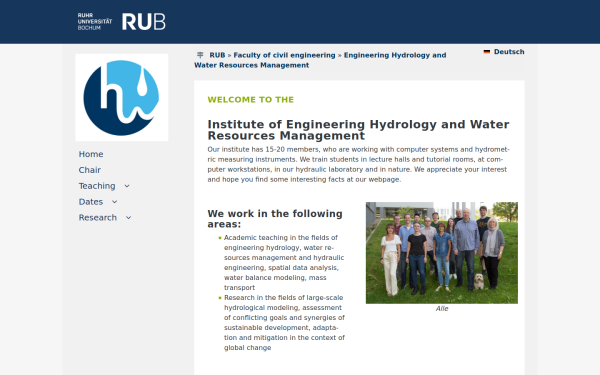This screenshot has height=375, width=600.
Task: Click the 'Alle' photo caption
Action: (x=442, y=309)
